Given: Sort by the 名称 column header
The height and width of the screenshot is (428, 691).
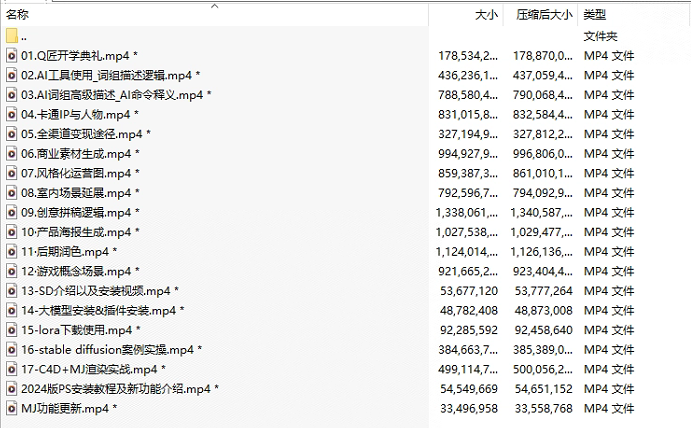Looking at the screenshot, I should pos(18,15).
